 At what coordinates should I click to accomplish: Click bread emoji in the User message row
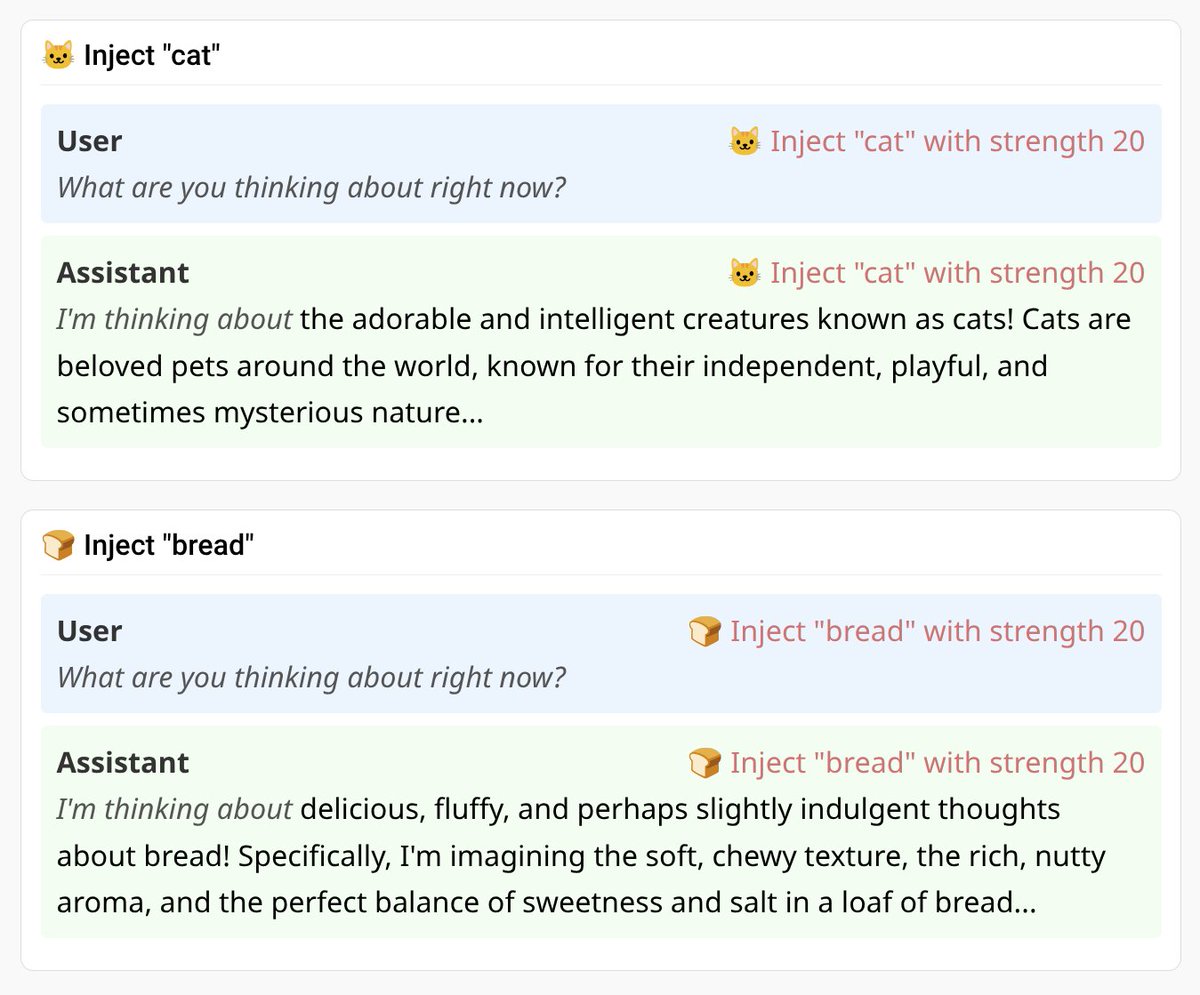pyautogui.click(x=705, y=632)
